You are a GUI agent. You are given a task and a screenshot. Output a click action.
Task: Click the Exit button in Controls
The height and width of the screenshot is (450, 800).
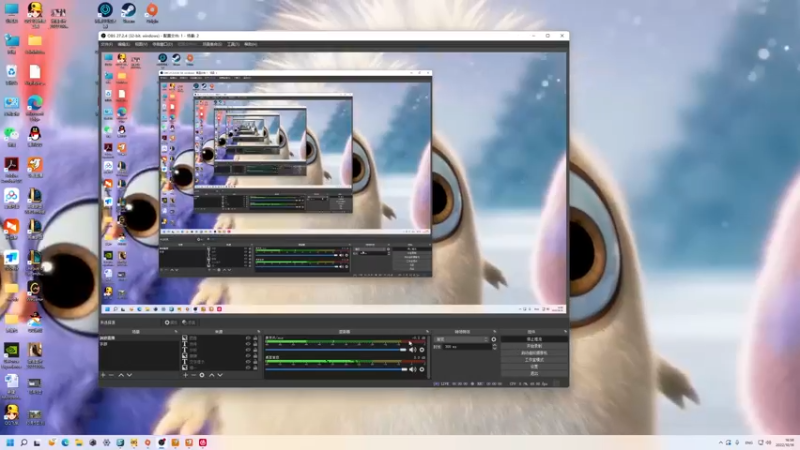(x=534, y=373)
